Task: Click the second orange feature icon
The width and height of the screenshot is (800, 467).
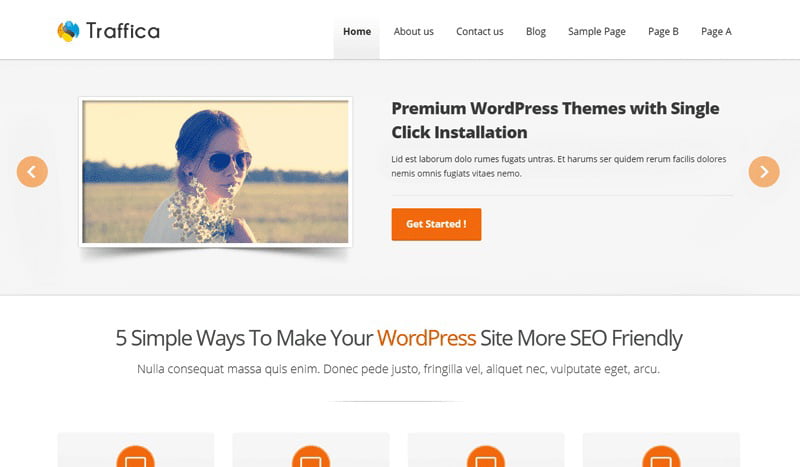Action: 311,456
